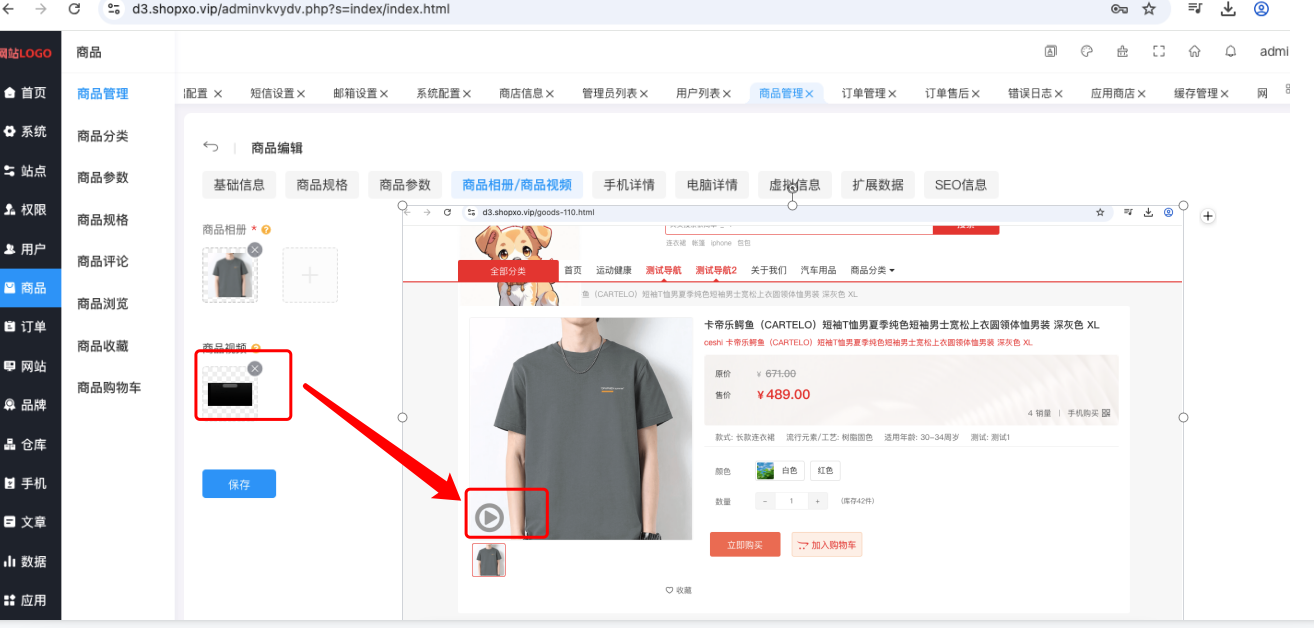
Task: Click the clear cache broom icon
Action: (x=1123, y=52)
